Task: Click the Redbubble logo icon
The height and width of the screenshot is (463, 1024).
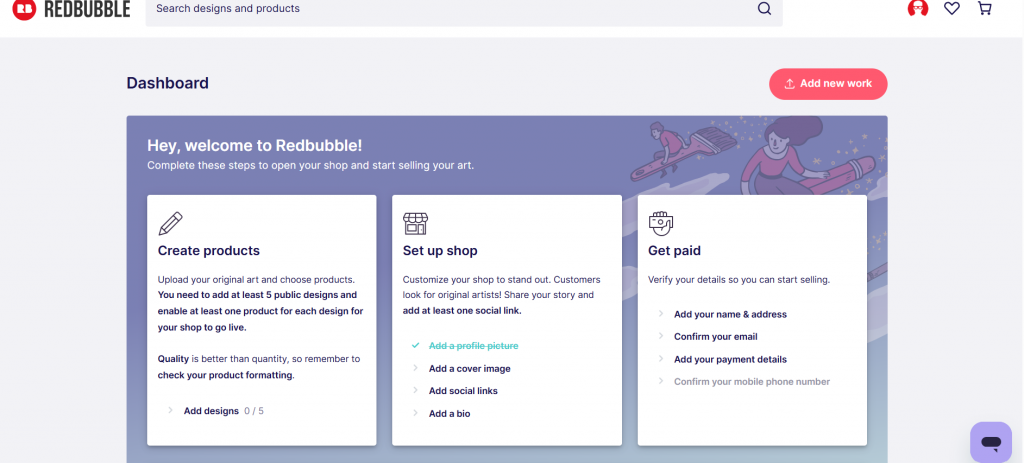Action: point(24,8)
